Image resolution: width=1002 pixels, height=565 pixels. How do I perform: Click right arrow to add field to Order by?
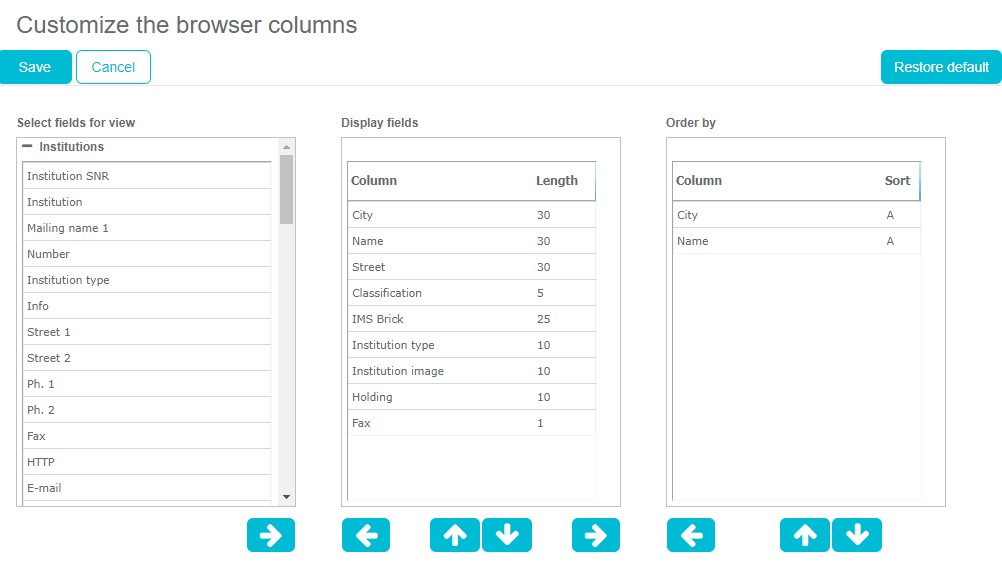[x=596, y=535]
